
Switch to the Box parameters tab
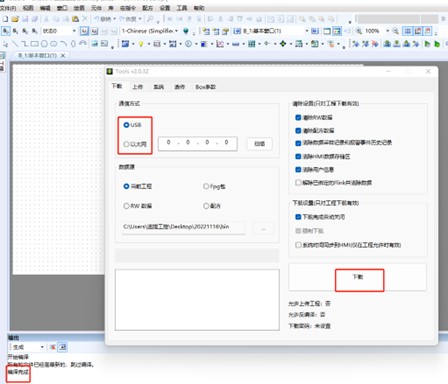click(205, 87)
